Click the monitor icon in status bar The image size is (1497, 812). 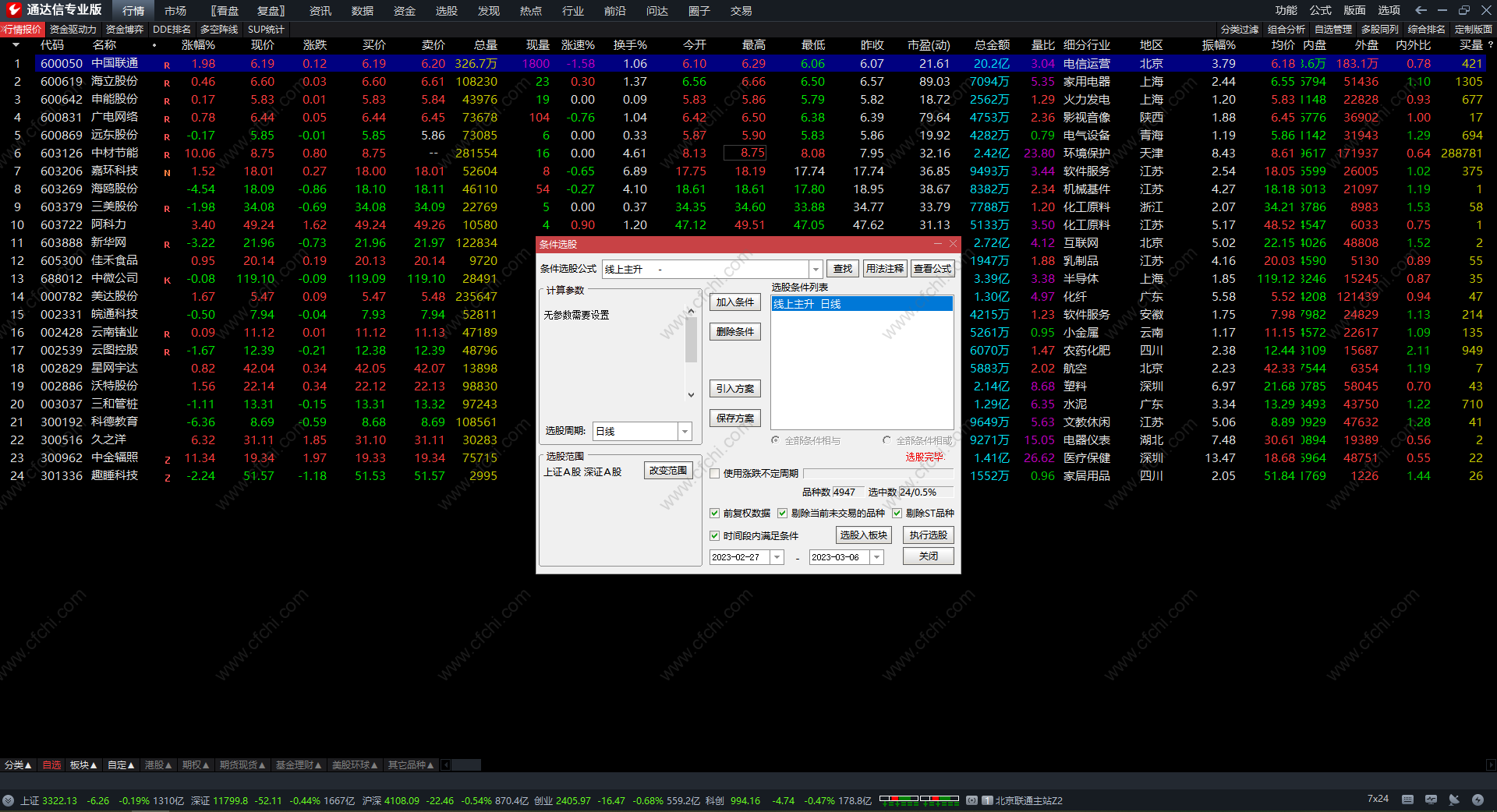coord(1431,800)
